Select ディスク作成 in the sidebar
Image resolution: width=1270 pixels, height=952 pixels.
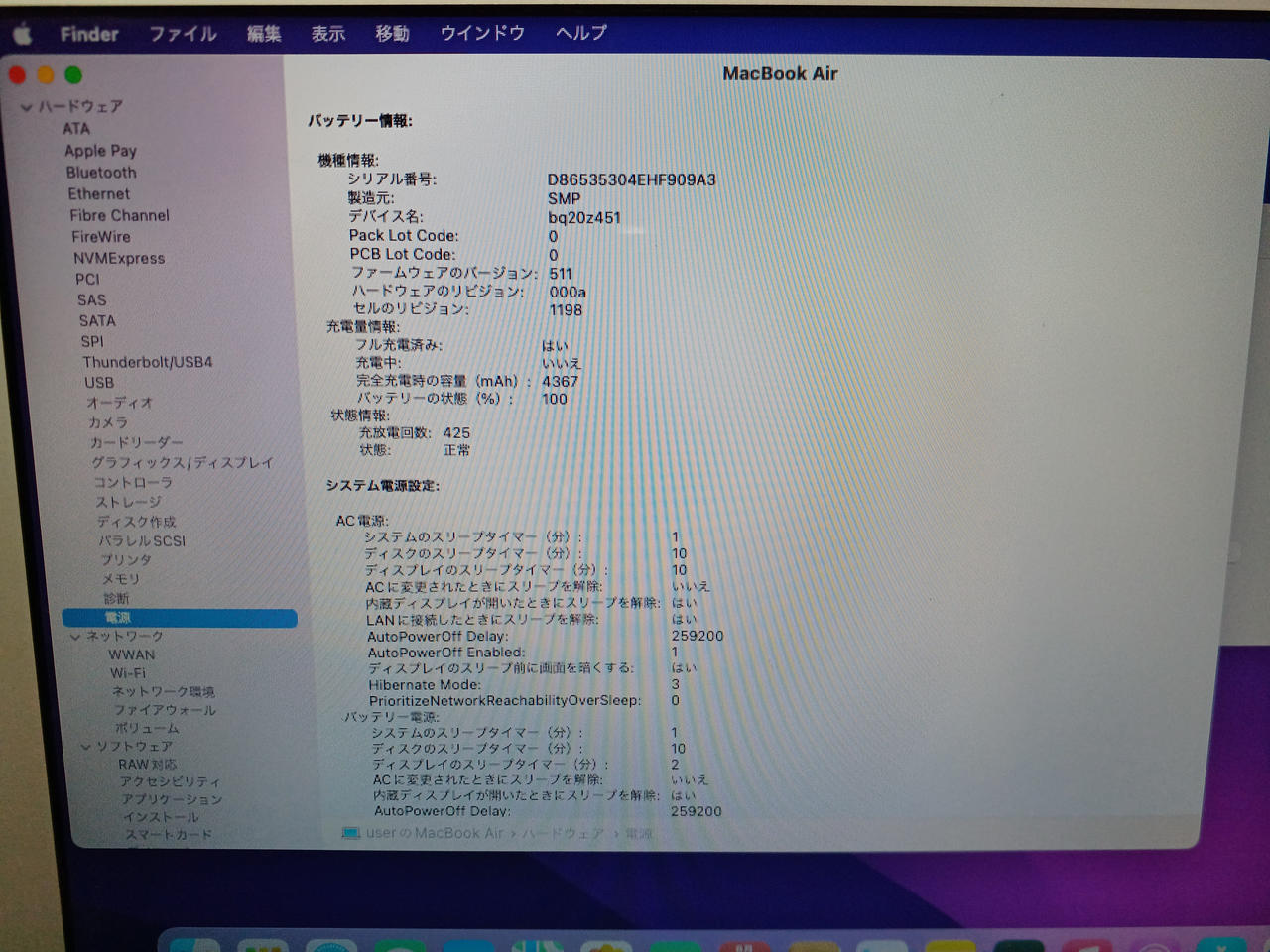coord(137,522)
